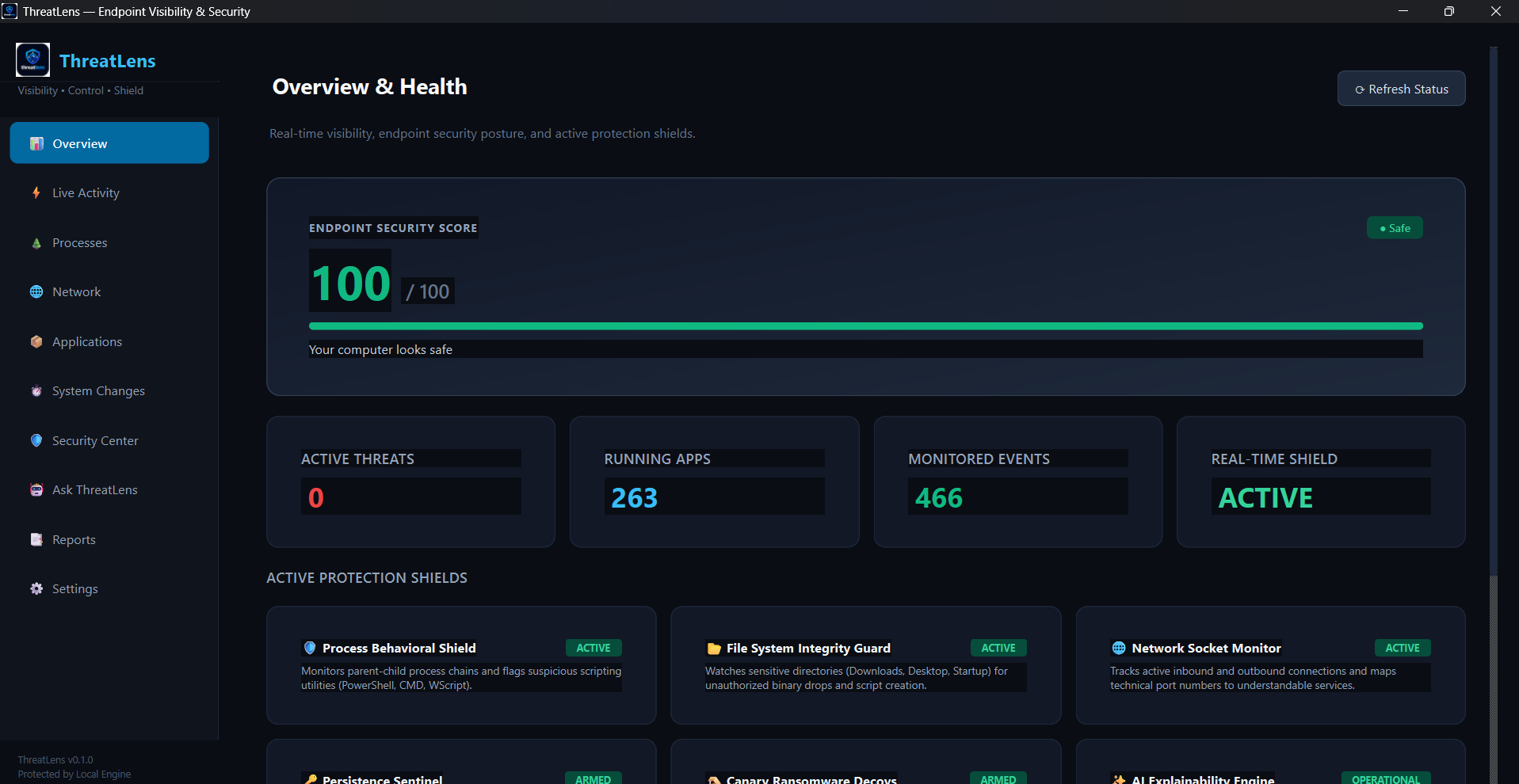This screenshot has width=1519, height=784.
Task: Click the Safe status badge
Action: pos(1395,228)
